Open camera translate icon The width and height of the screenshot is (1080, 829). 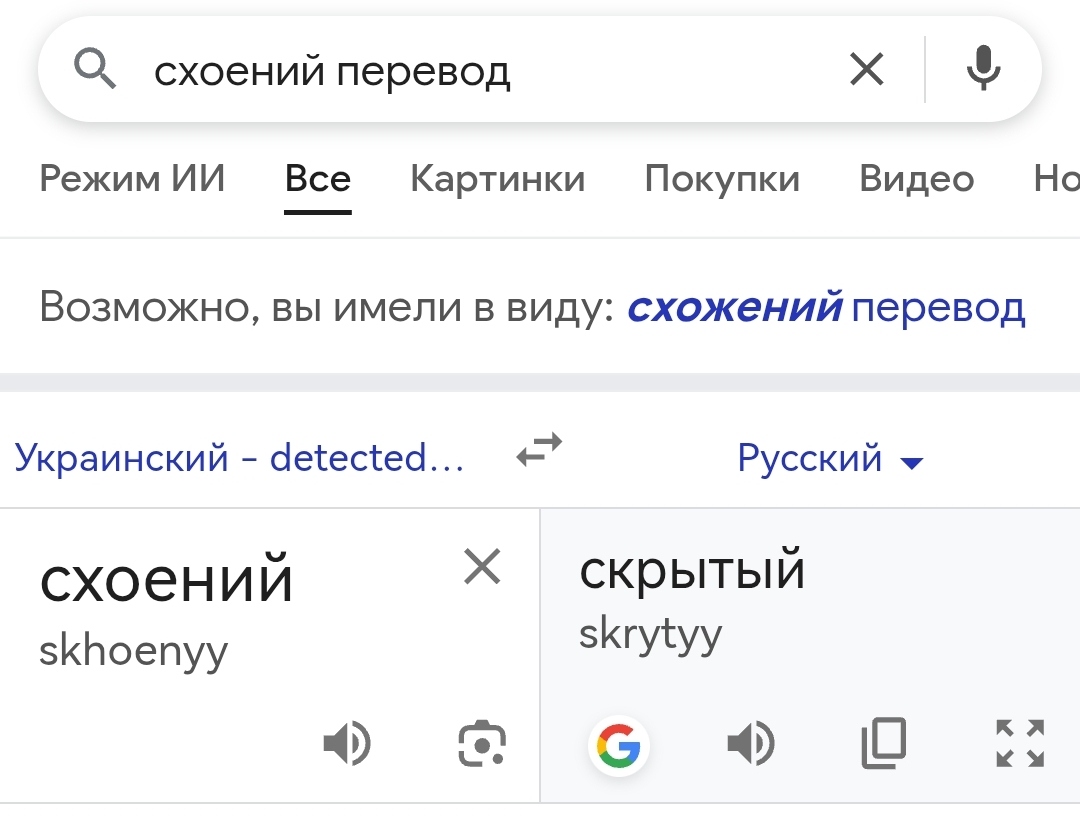click(481, 744)
